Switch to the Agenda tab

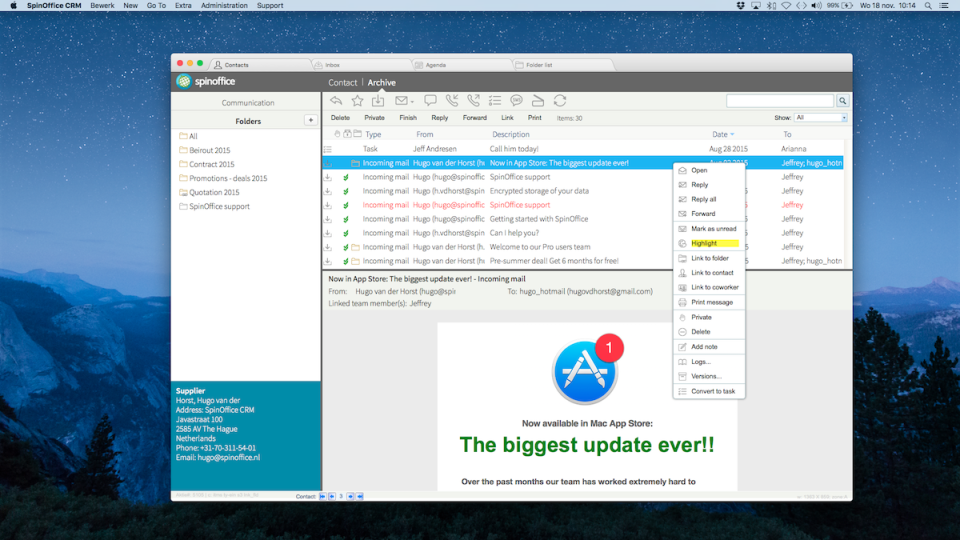(x=462, y=64)
